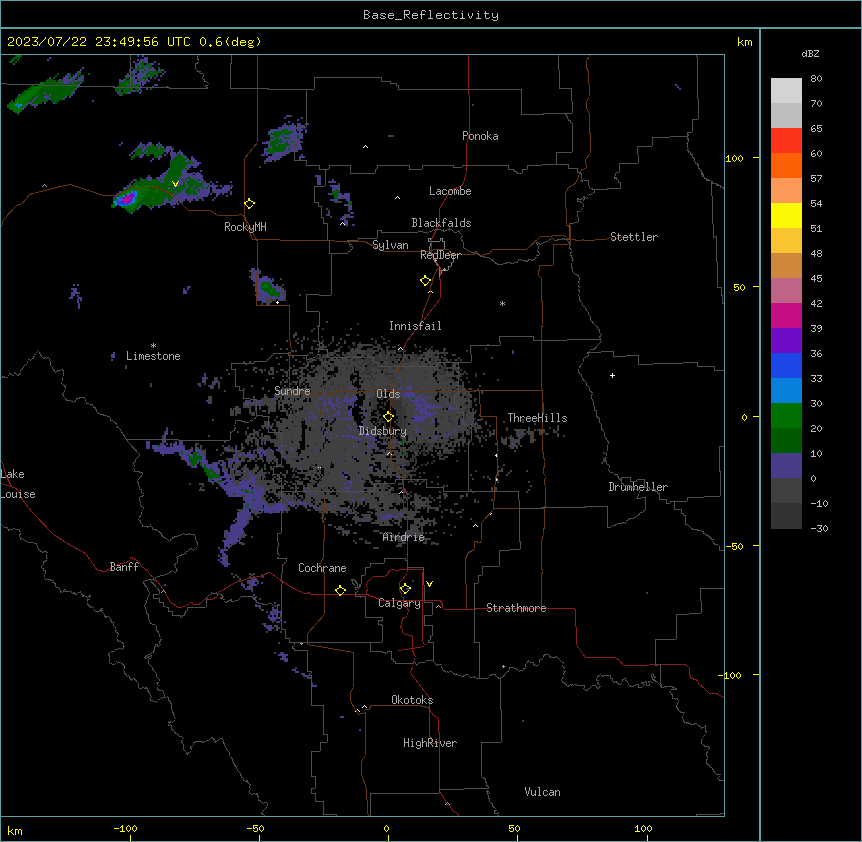Click the Banff town label
This screenshot has height=842, width=862.
(124, 567)
